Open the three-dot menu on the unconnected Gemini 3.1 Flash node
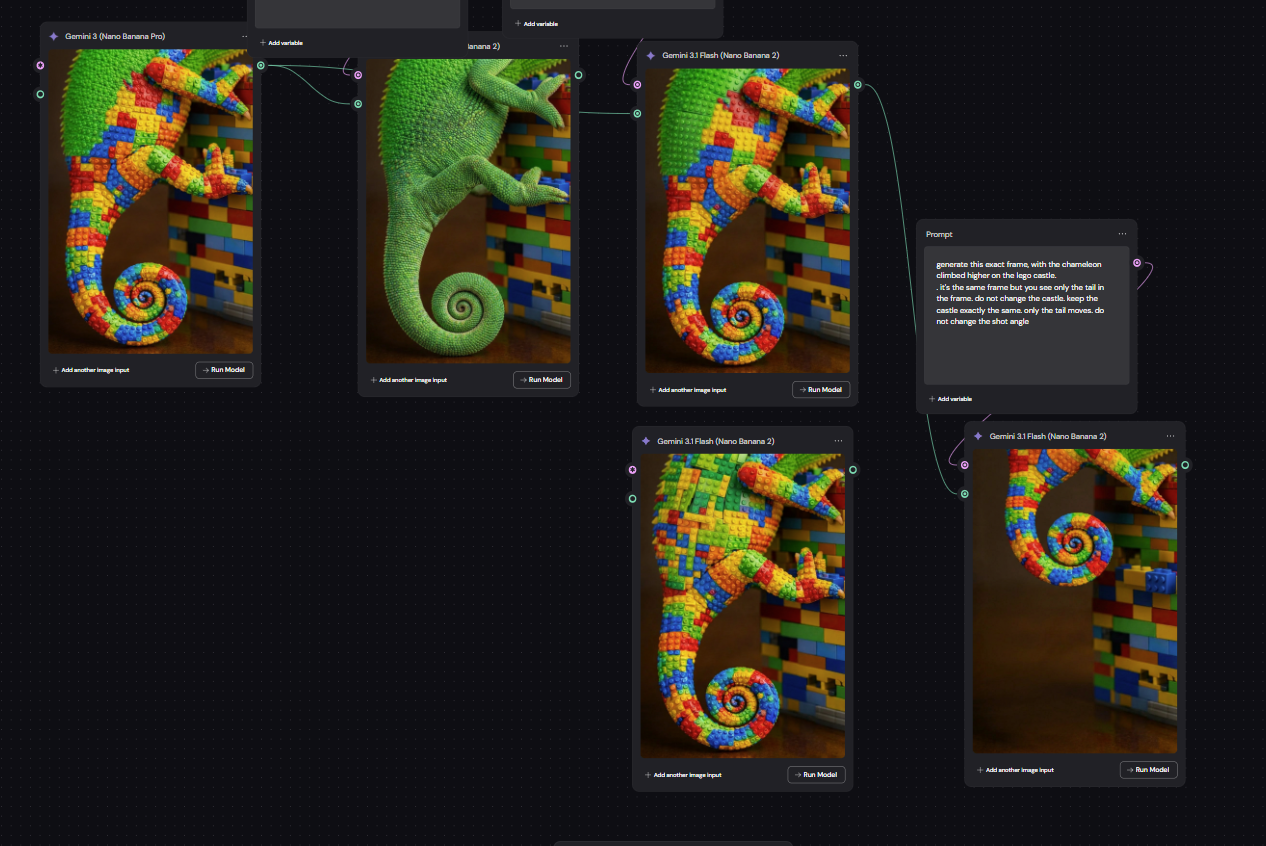Screen dimensions: 1266x846 838,441
